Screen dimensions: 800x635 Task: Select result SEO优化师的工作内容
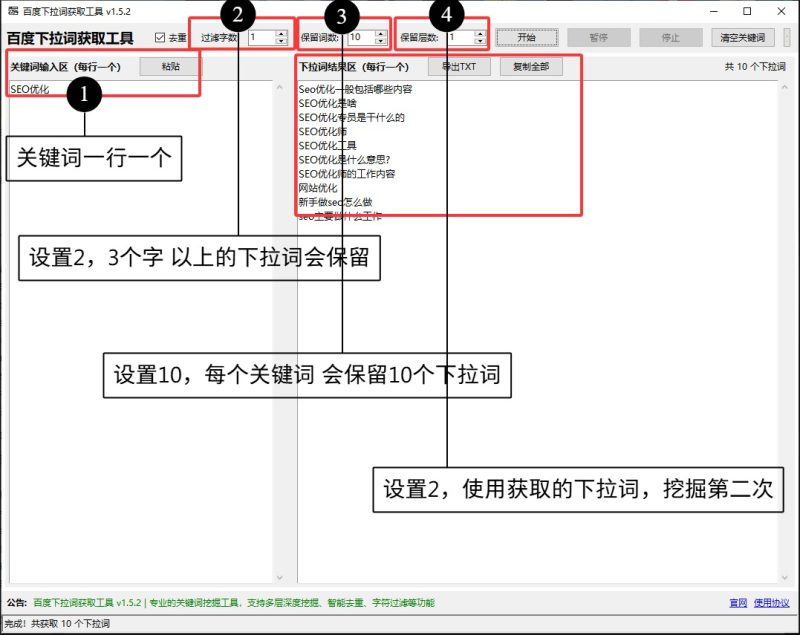click(x=347, y=174)
